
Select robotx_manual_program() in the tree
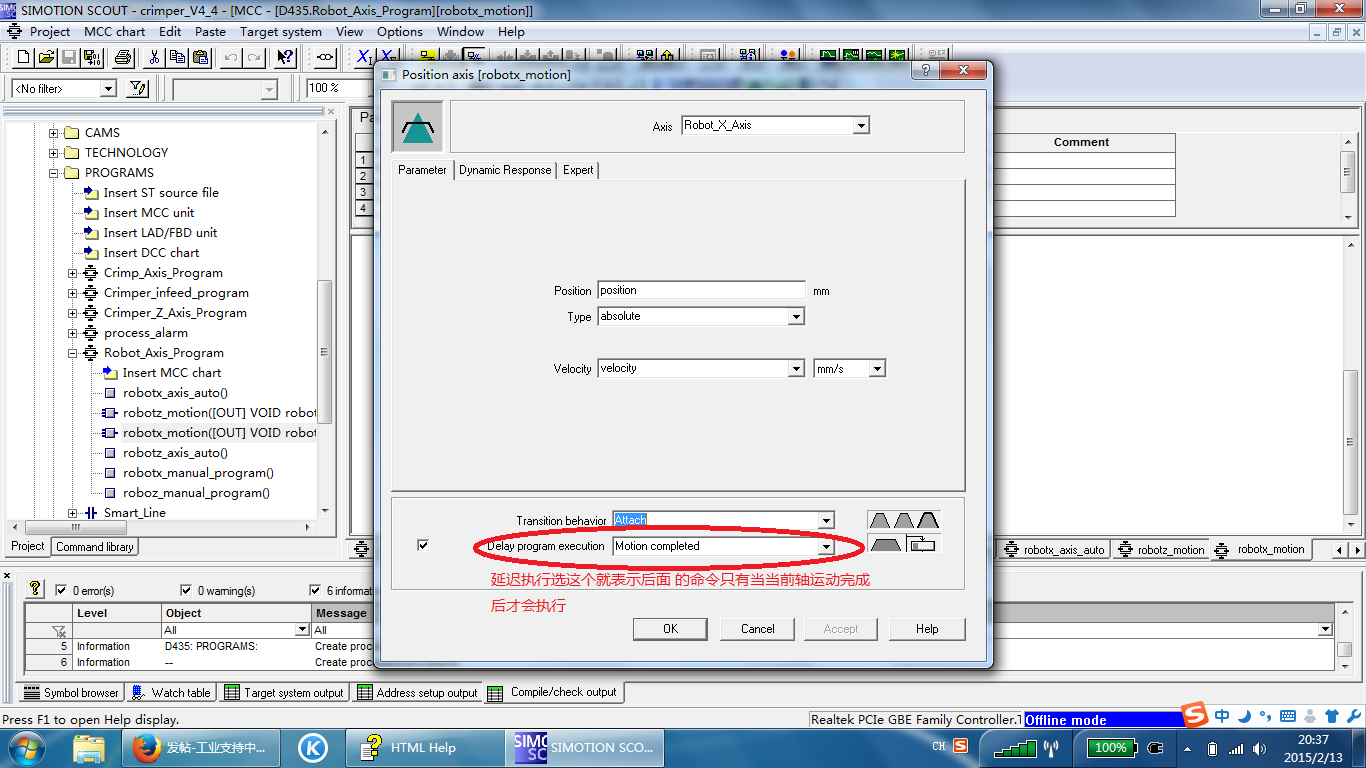tap(198, 473)
